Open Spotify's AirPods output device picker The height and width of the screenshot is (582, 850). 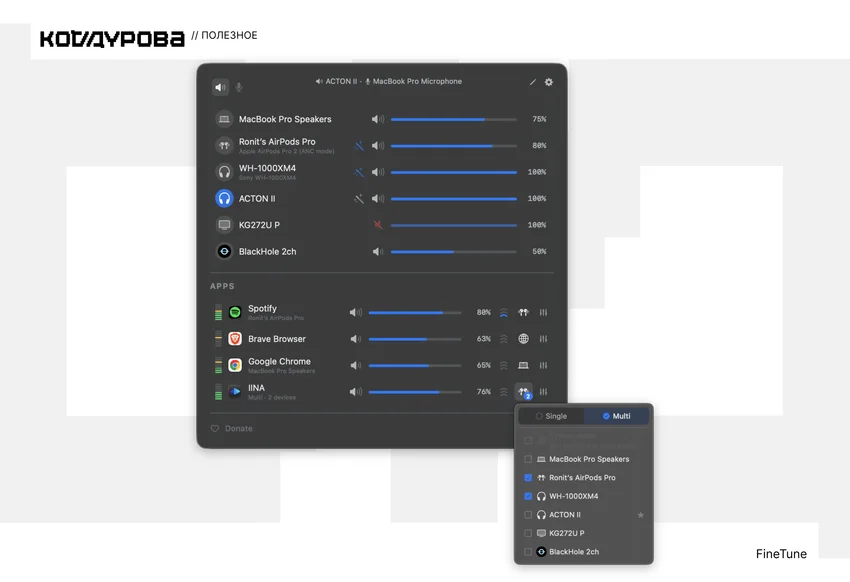tap(523, 312)
